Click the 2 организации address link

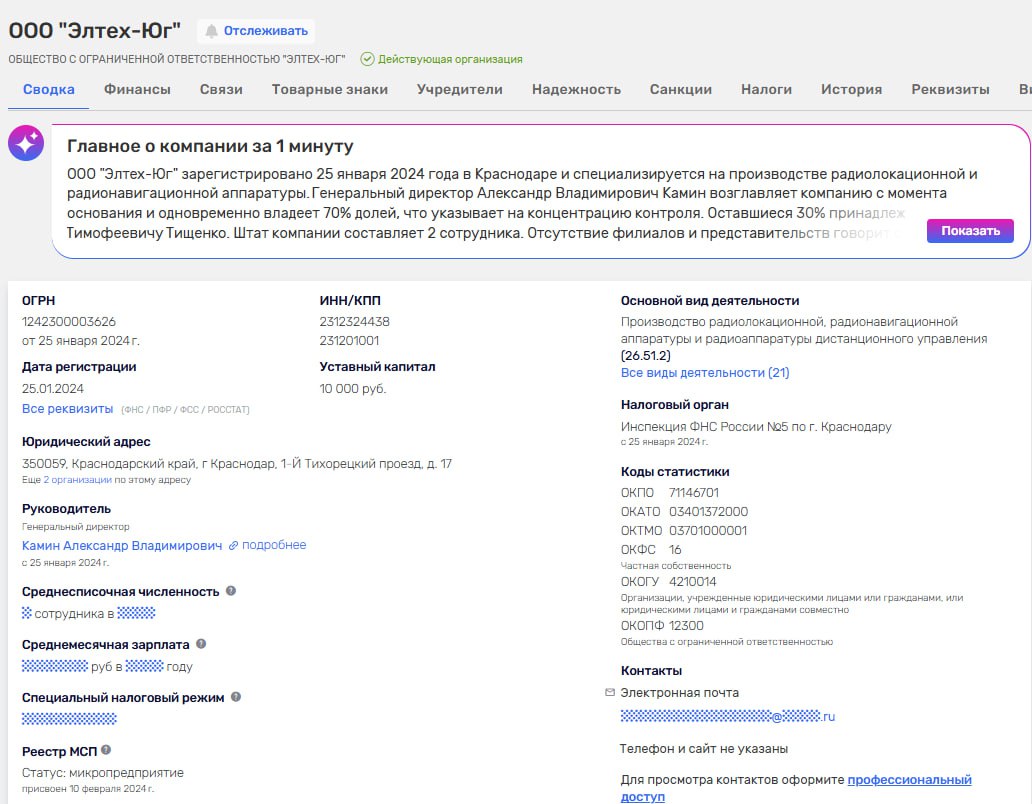click(78, 480)
